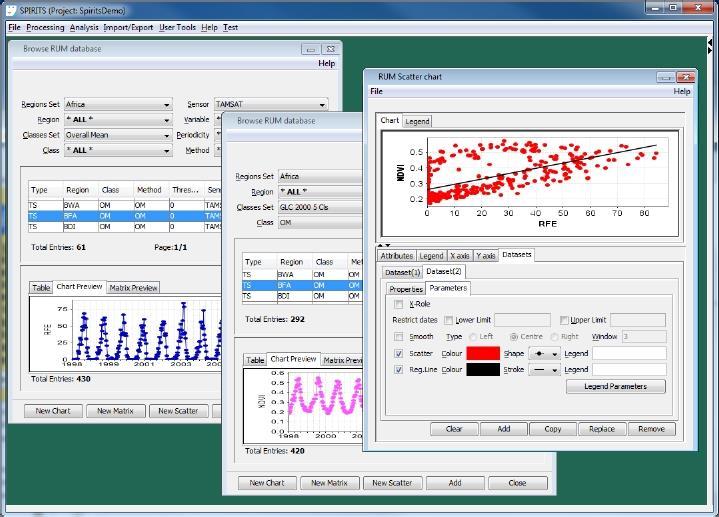
Task: Select BDI row in back Browse window table
Action: [x=125, y=227]
